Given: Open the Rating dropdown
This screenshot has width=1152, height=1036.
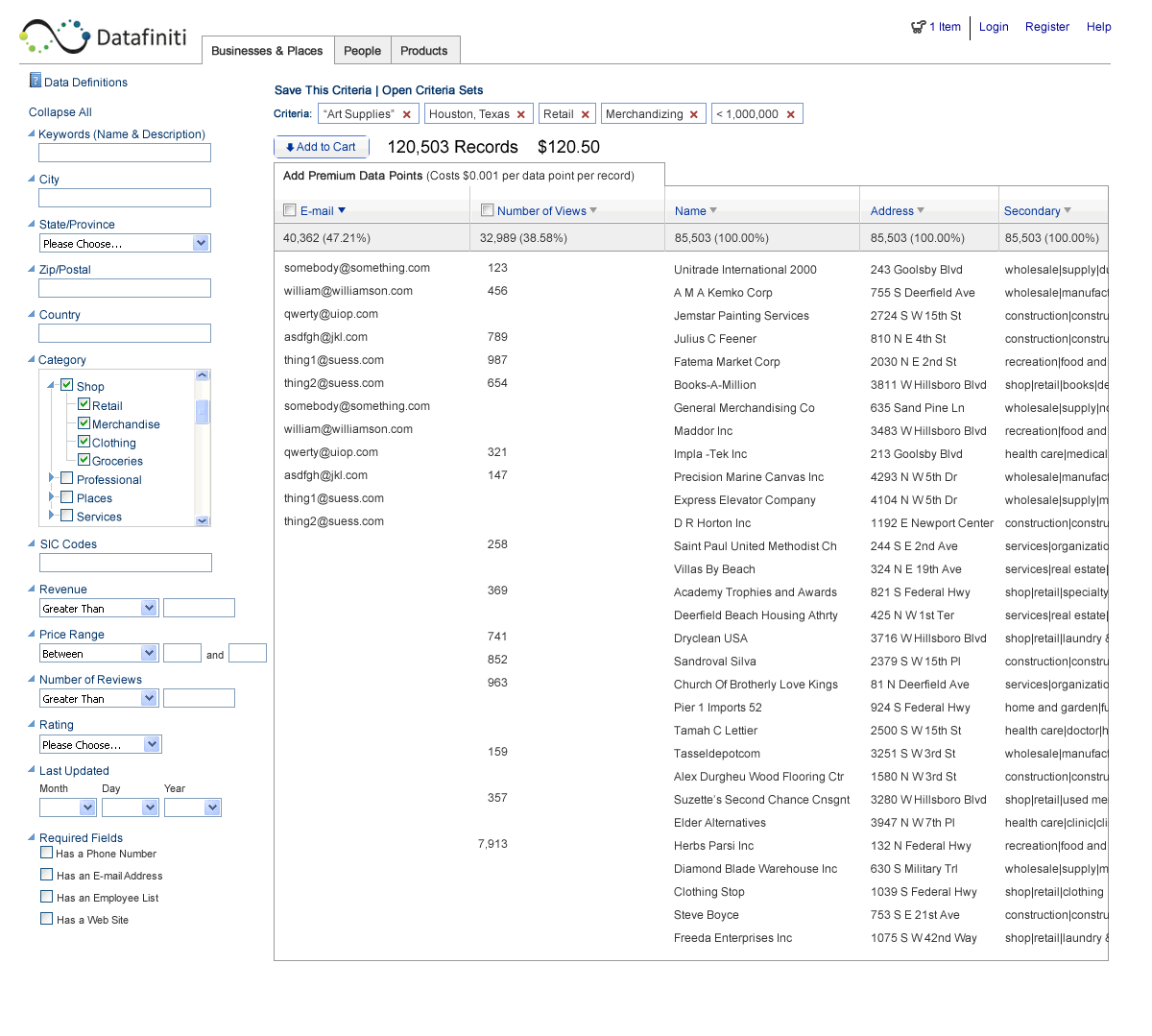Looking at the screenshot, I should point(101,744).
